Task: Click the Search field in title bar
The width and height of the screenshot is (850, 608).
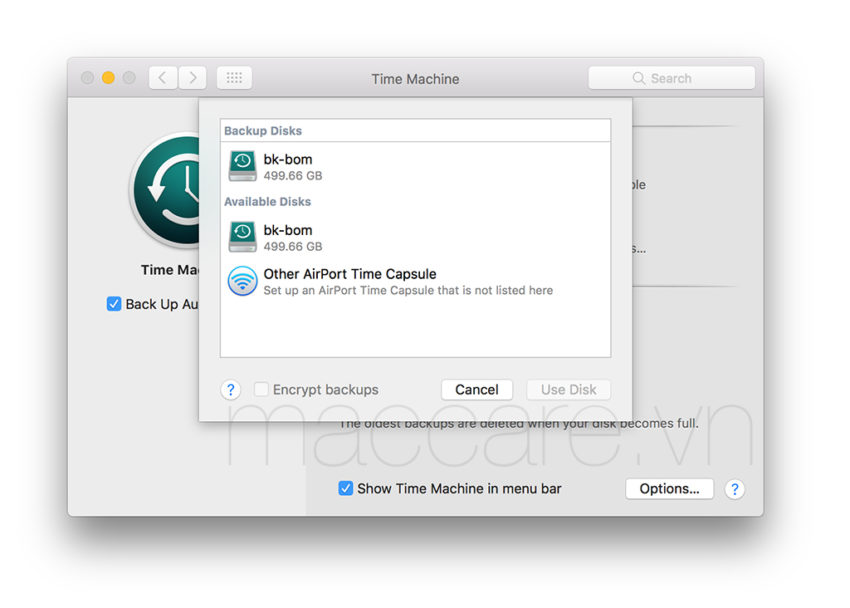Action: coord(671,78)
